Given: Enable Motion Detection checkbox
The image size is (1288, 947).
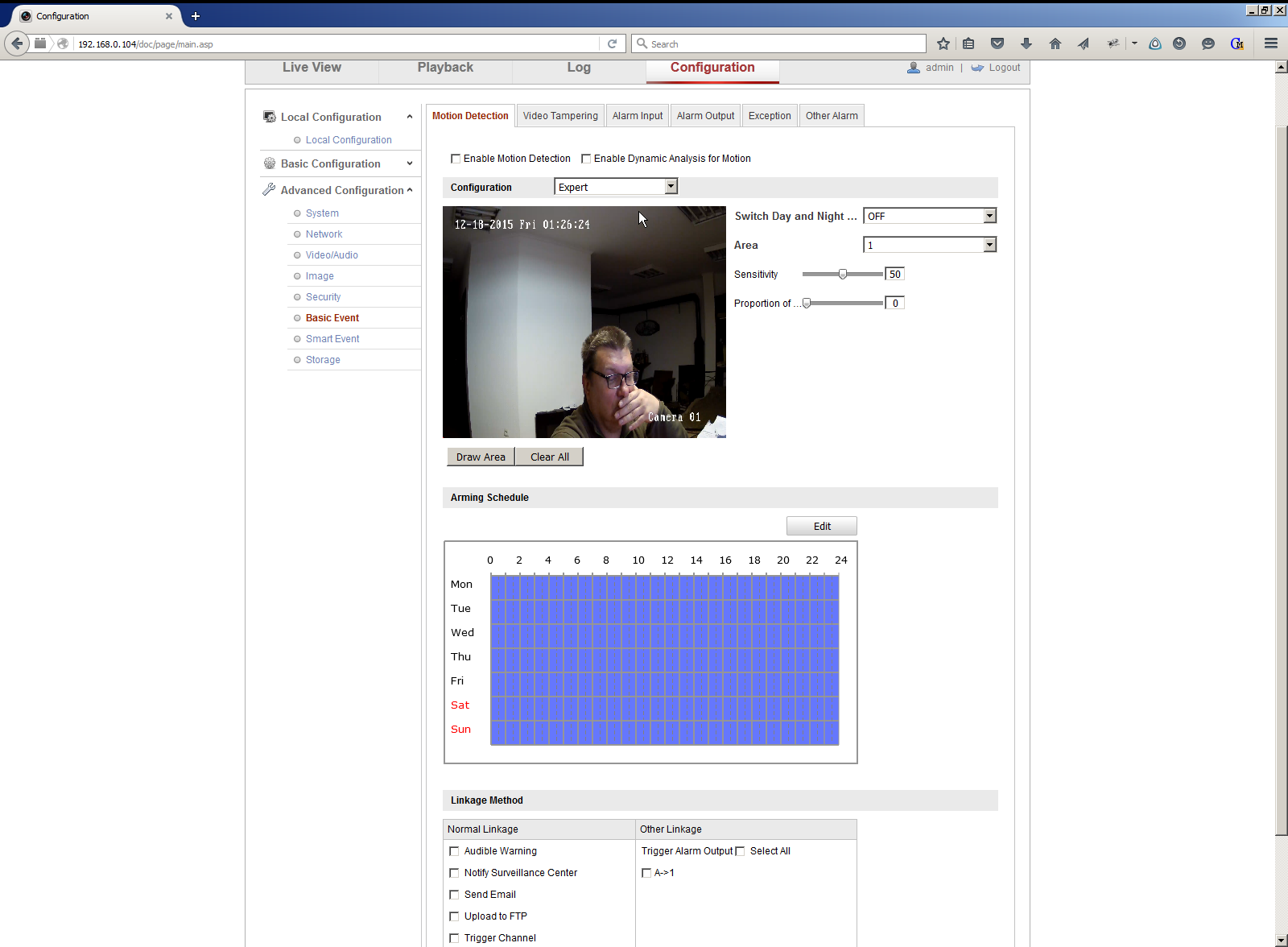Looking at the screenshot, I should pos(456,159).
